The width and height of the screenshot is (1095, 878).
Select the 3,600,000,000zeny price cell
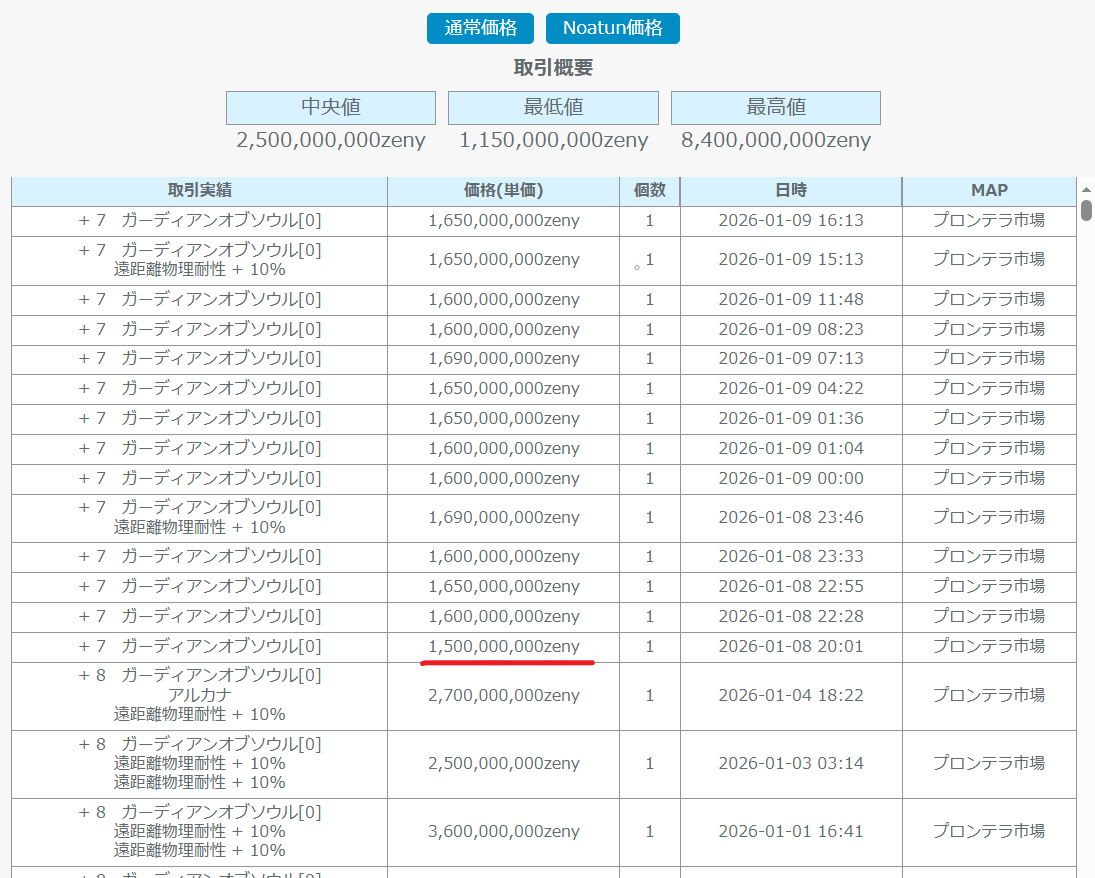coord(503,831)
